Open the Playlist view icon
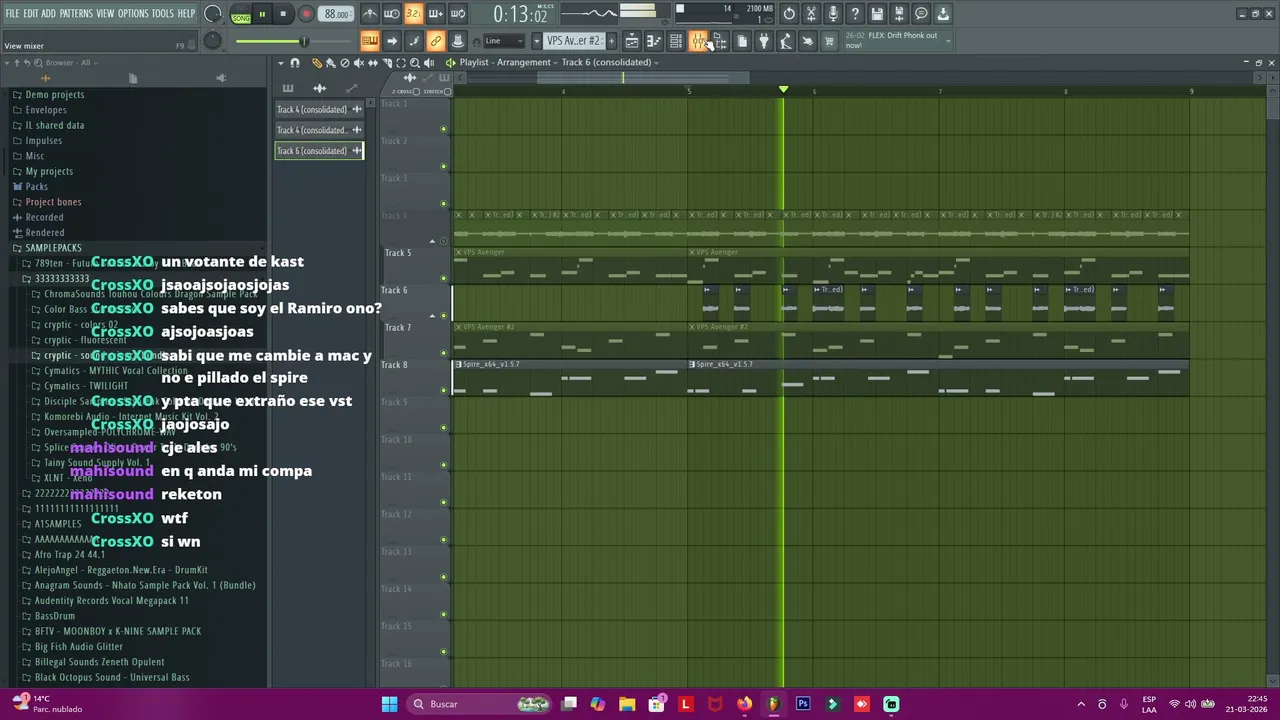The width and height of the screenshot is (1280, 720). pos(632,41)
